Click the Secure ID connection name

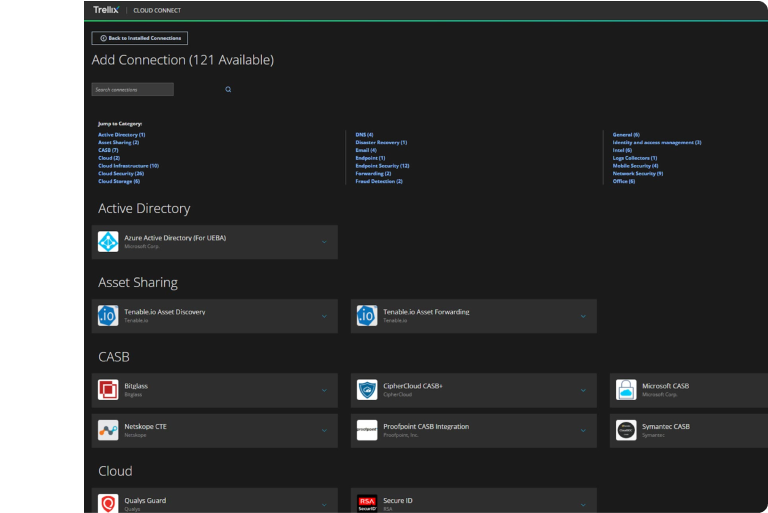coord(398,500)
